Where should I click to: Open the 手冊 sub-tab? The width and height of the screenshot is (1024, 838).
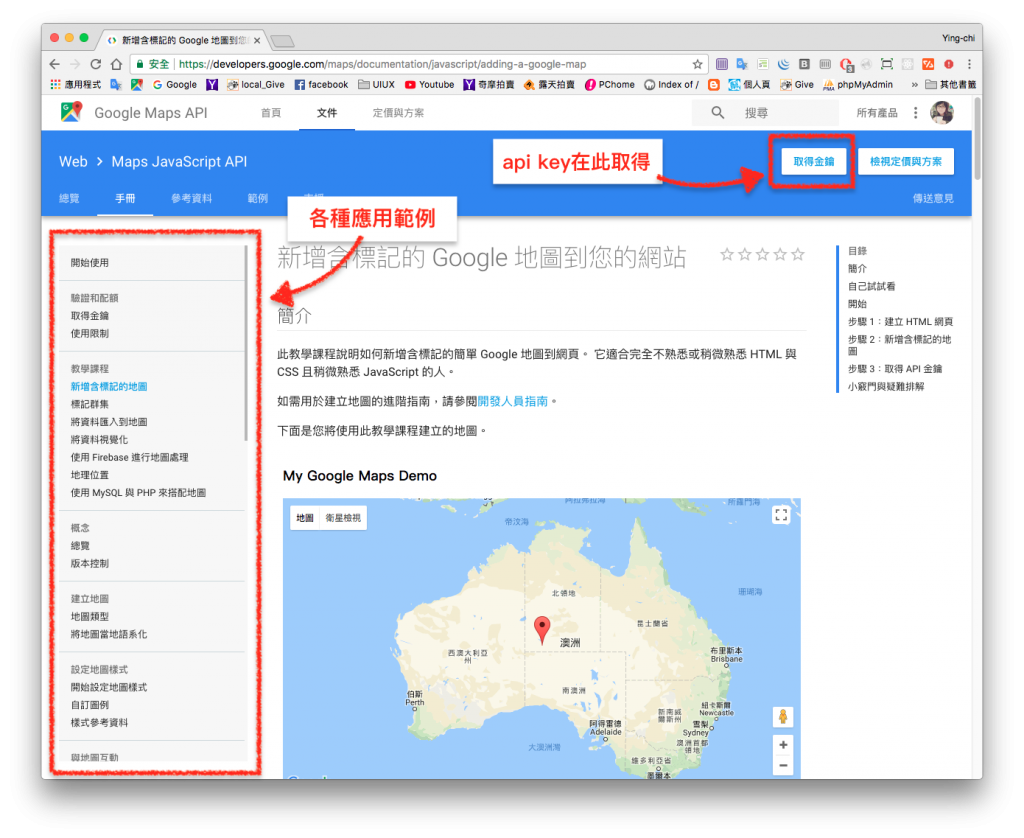click(x=125, y=198)
